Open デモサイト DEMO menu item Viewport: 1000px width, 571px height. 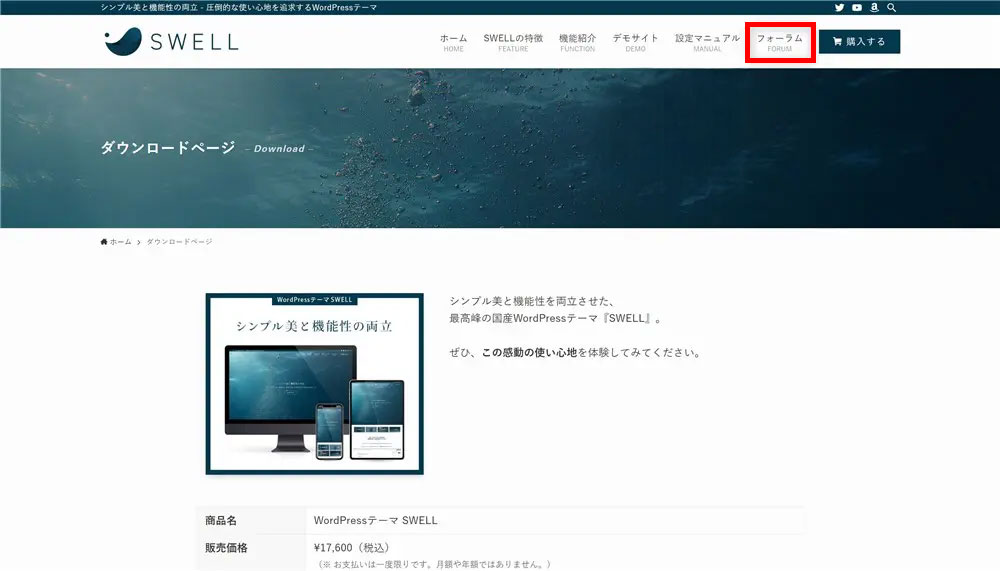pyautogui.click(x=635, y=42)
